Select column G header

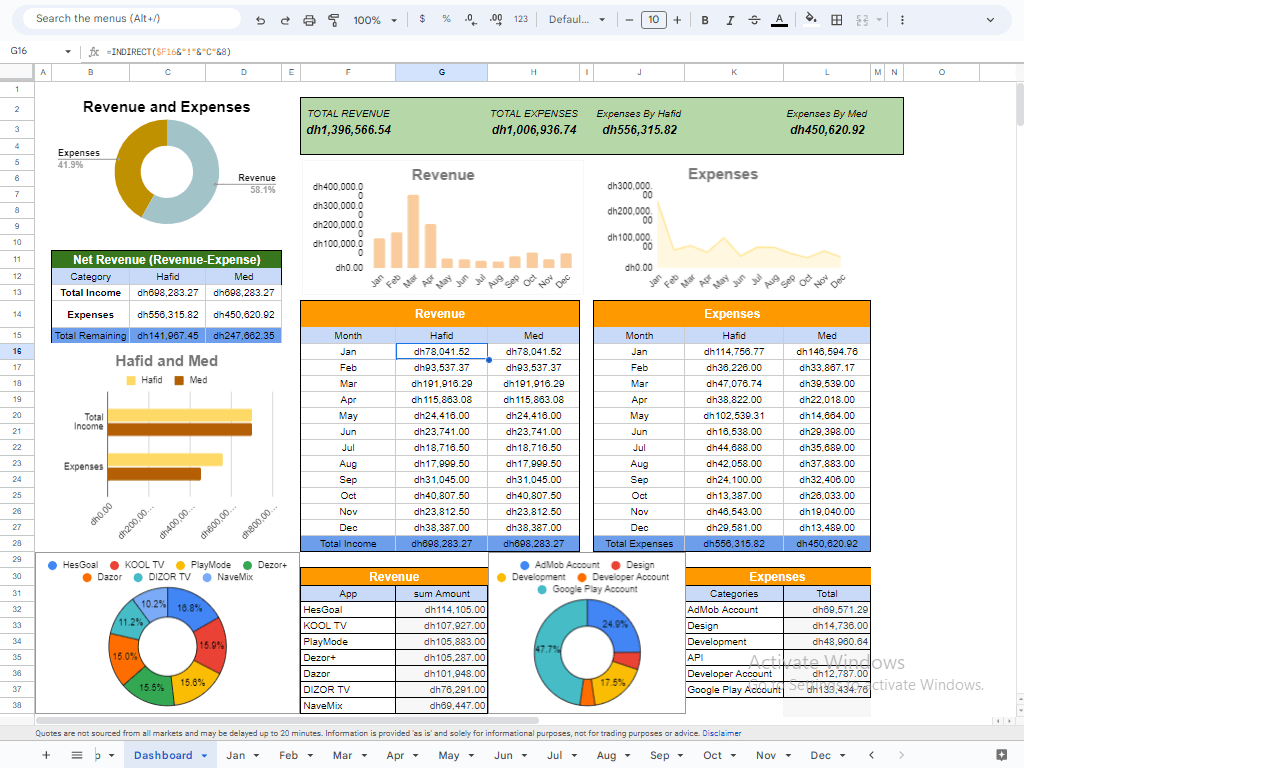pyautogui.click(x=441, y=72)
